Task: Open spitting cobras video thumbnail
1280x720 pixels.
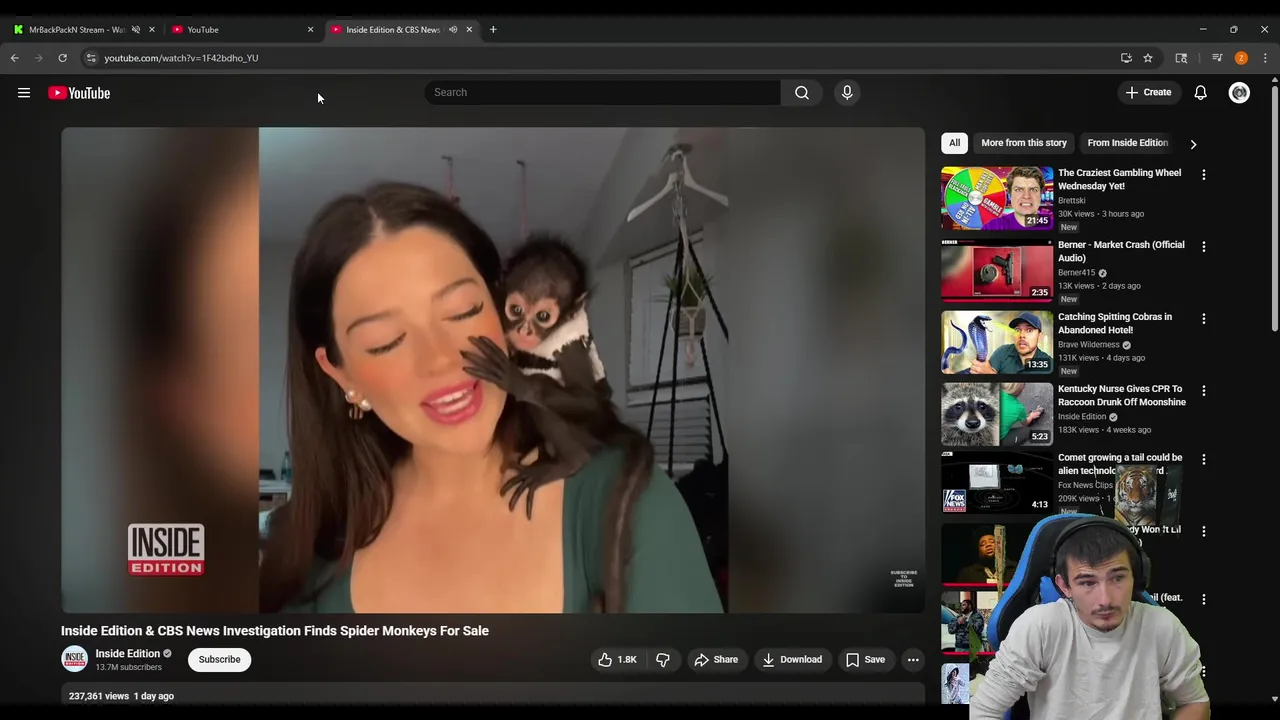Action: coord(997,342)
